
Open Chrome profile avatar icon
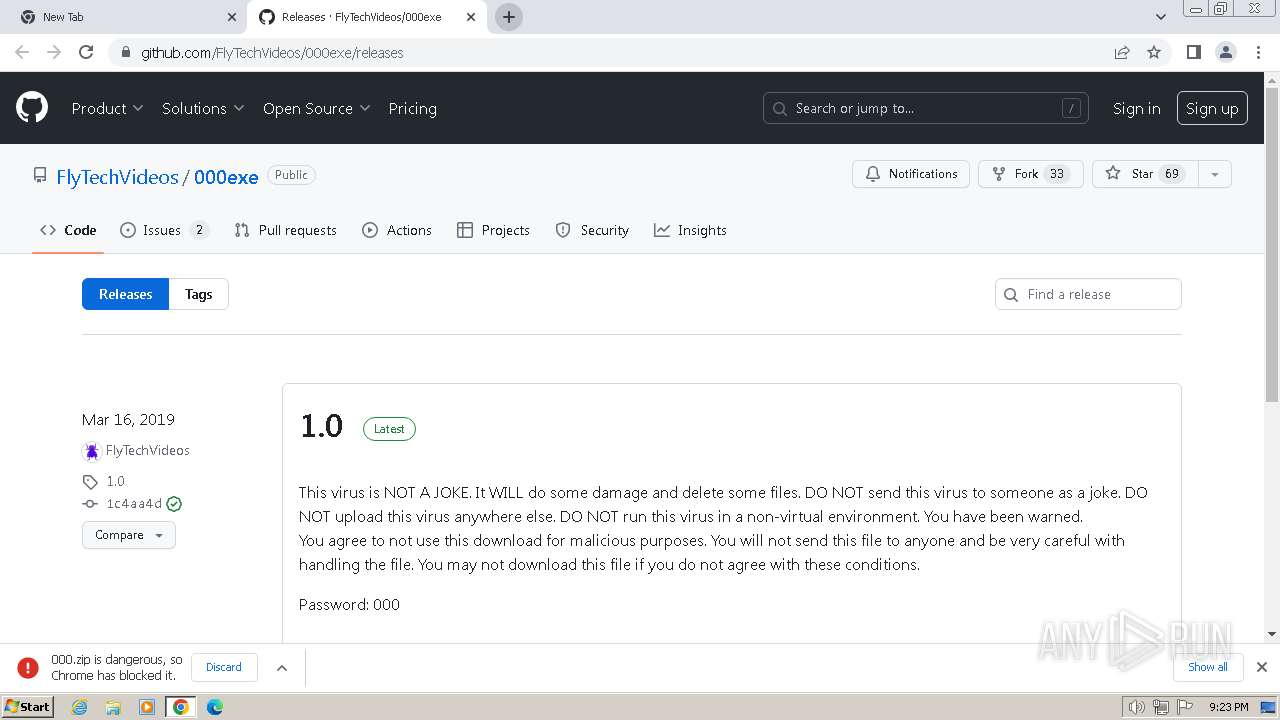[1225, 52]
